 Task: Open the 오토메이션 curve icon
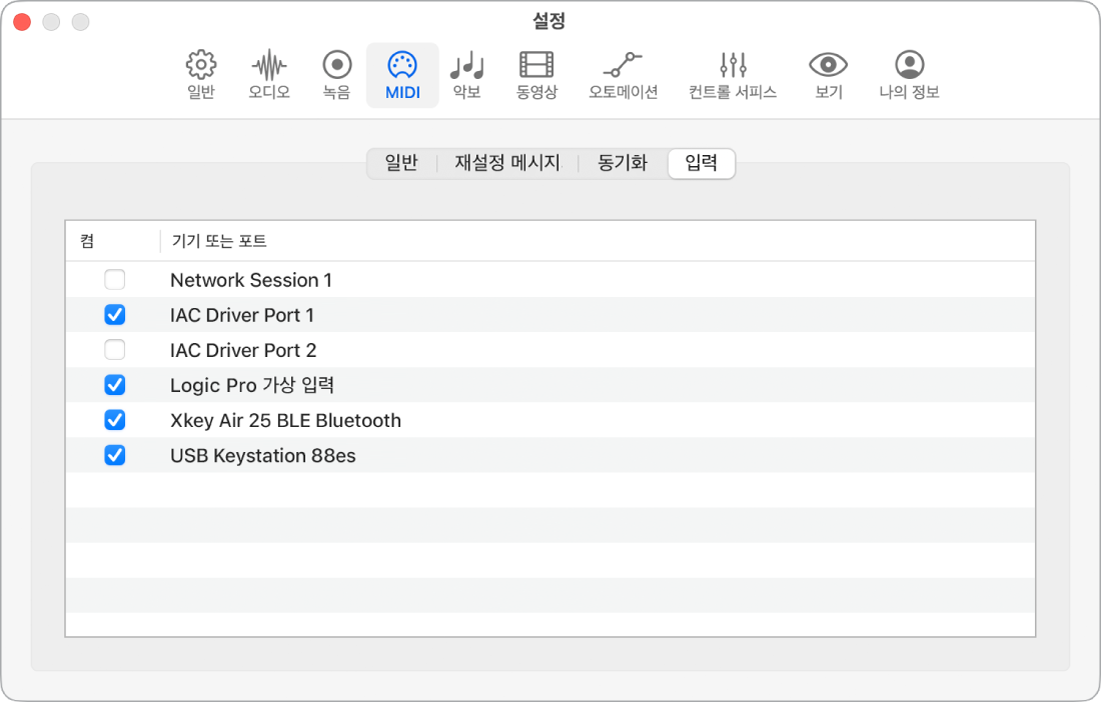pyautogui.click(x=623, y=66)
